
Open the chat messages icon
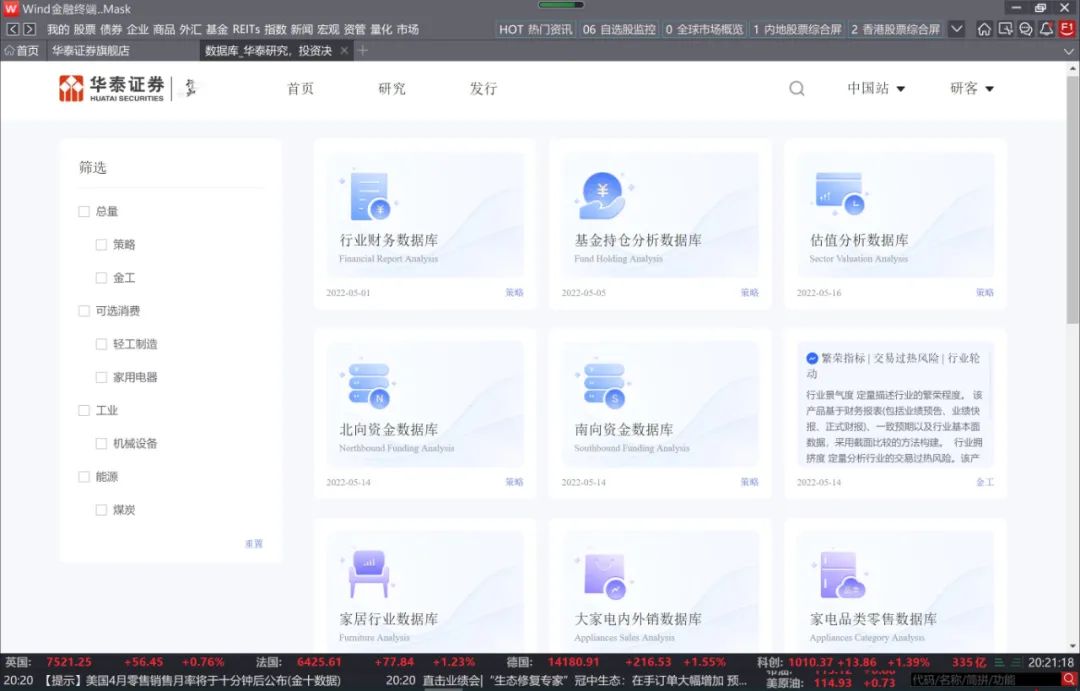[1026, 29]
